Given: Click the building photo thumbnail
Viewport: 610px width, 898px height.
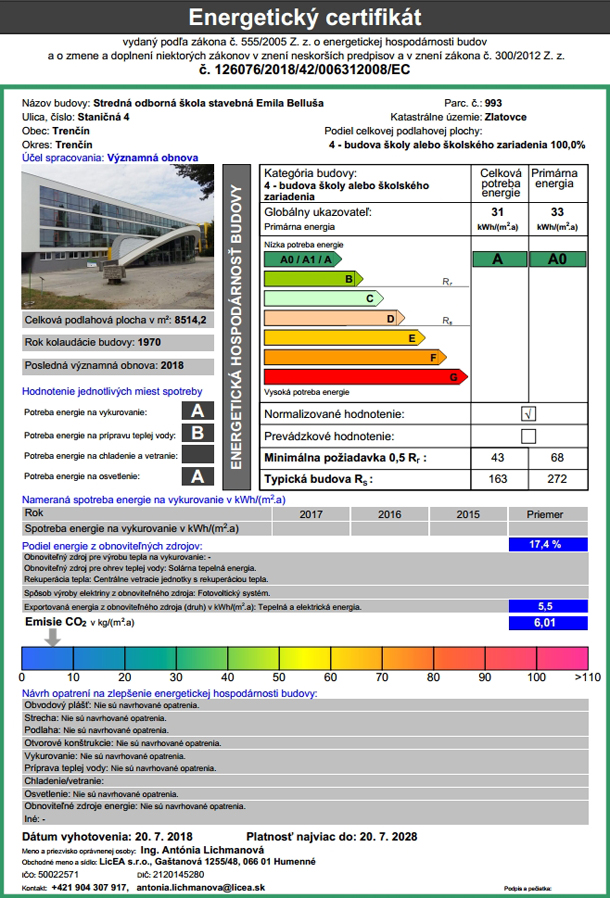Looking at the screenshot, I should (117, 237).
